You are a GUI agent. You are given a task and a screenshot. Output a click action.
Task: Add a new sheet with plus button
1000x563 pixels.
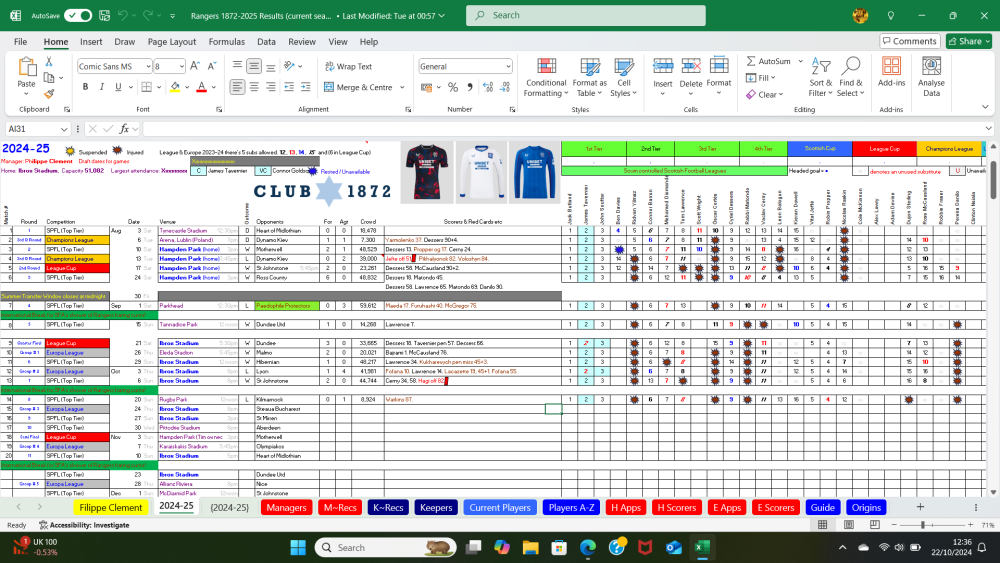pos(920,507)
